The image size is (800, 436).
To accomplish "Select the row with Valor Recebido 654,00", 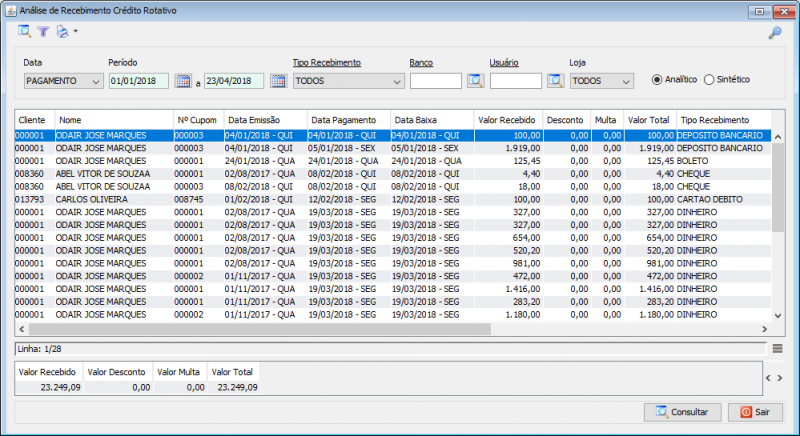I will click(393, 238).
